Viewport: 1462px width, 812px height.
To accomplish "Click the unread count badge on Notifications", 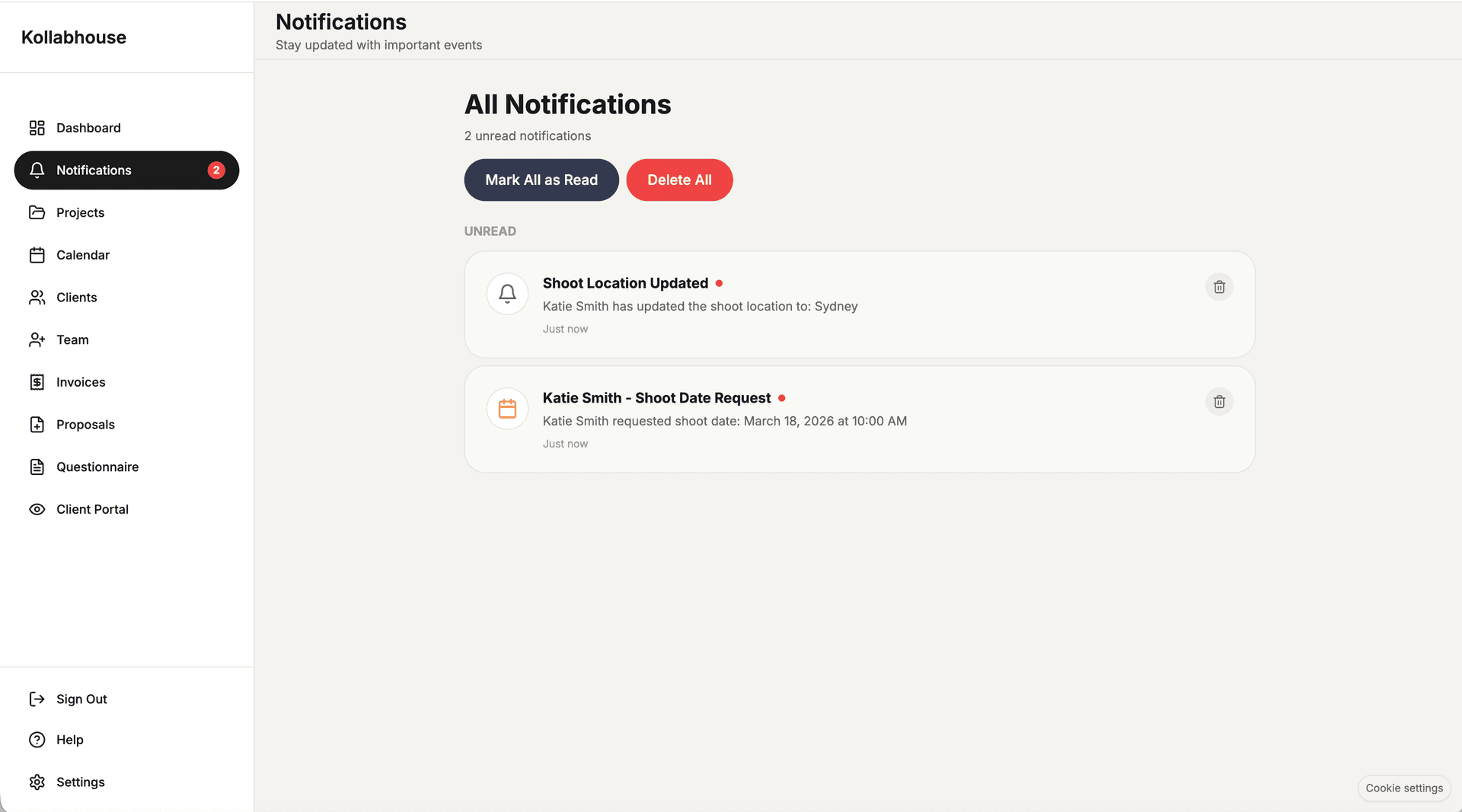I will click(216, 170).
